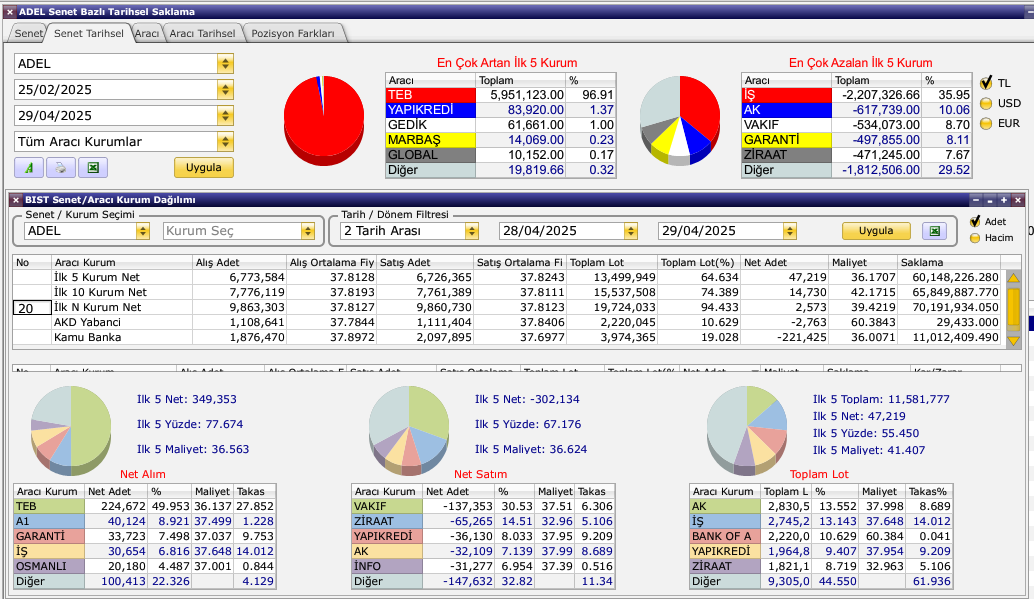Sort by Satış Adet column header
Image resolution: width=1034 pixels, height=599 pixels.
425,263
